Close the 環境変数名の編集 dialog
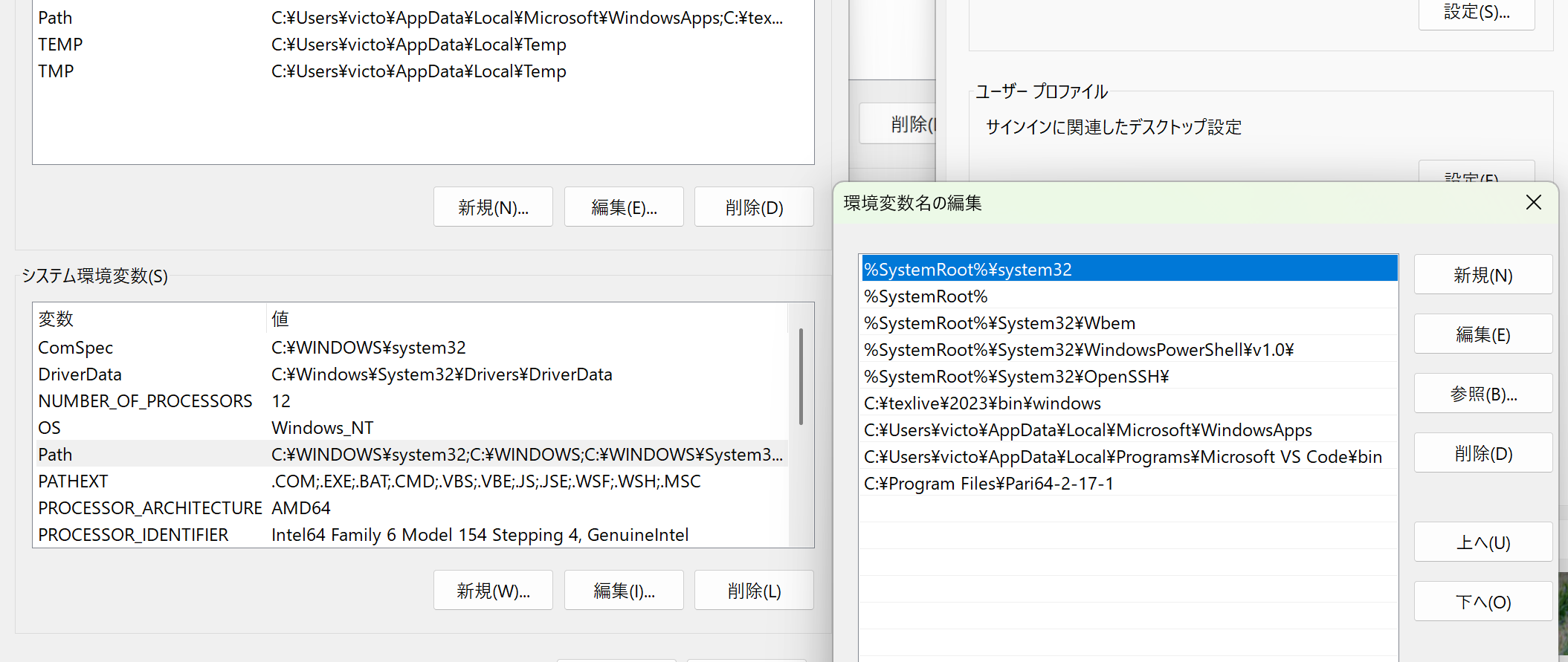 1533,202
